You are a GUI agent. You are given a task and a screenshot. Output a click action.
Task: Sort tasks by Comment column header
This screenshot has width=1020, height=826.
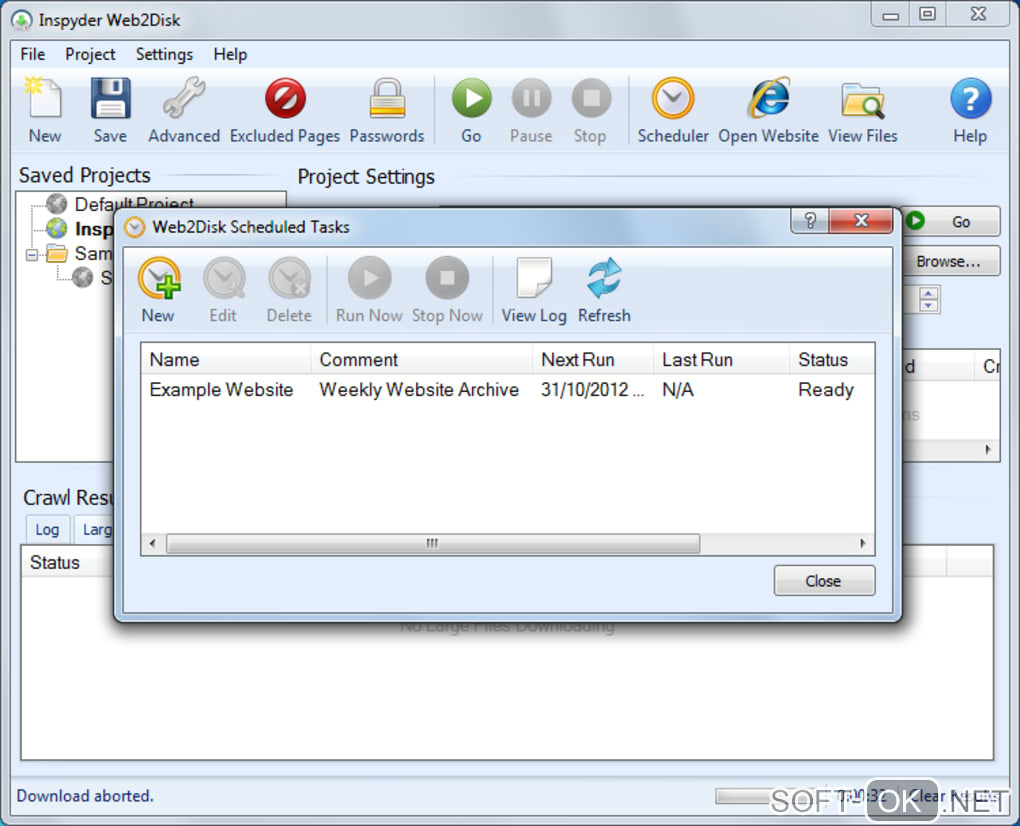tap(422, 360)
